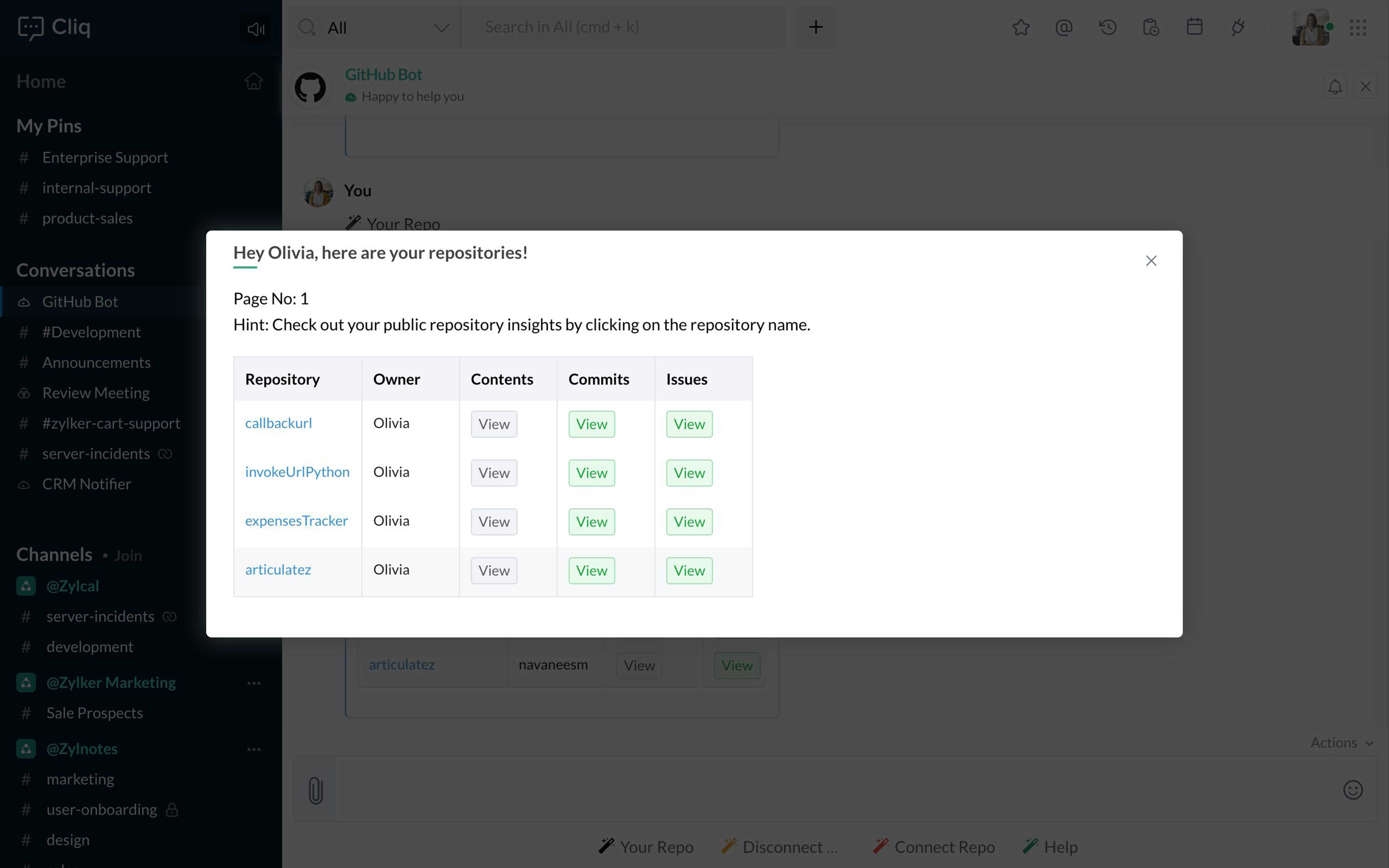Open integrations plug icon
1389x868 pixels.
click(x=1238, y=27)
